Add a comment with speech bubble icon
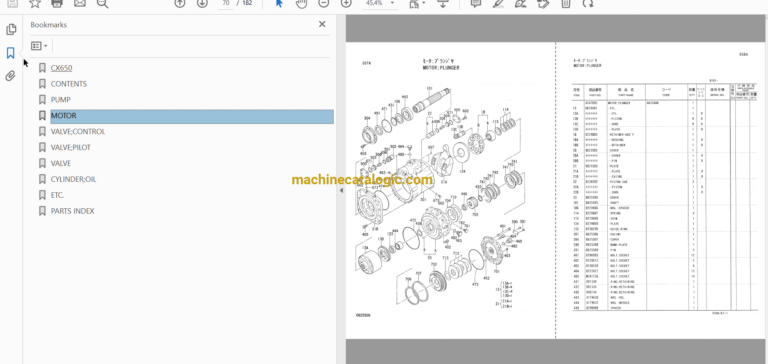The image size is (768, 364). tap(475, 4)
